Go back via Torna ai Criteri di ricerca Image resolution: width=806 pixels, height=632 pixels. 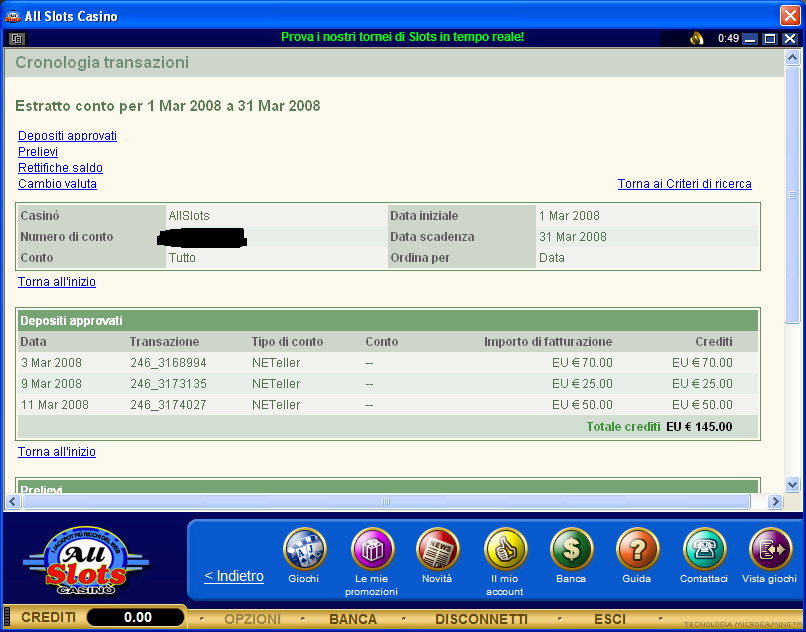coord(685,184)
